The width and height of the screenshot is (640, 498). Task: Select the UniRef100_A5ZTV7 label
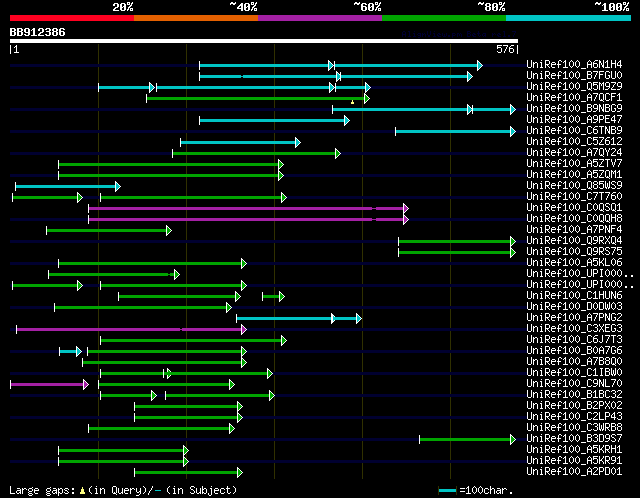pyautogui.click(x=574, y=164)
